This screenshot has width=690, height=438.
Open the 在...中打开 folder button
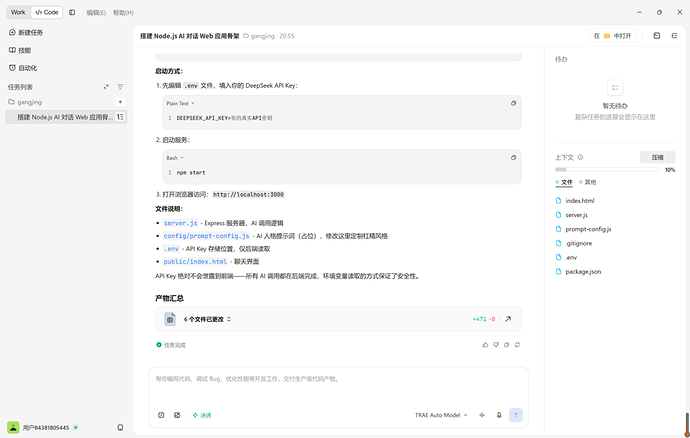click(x=612, y=36)
